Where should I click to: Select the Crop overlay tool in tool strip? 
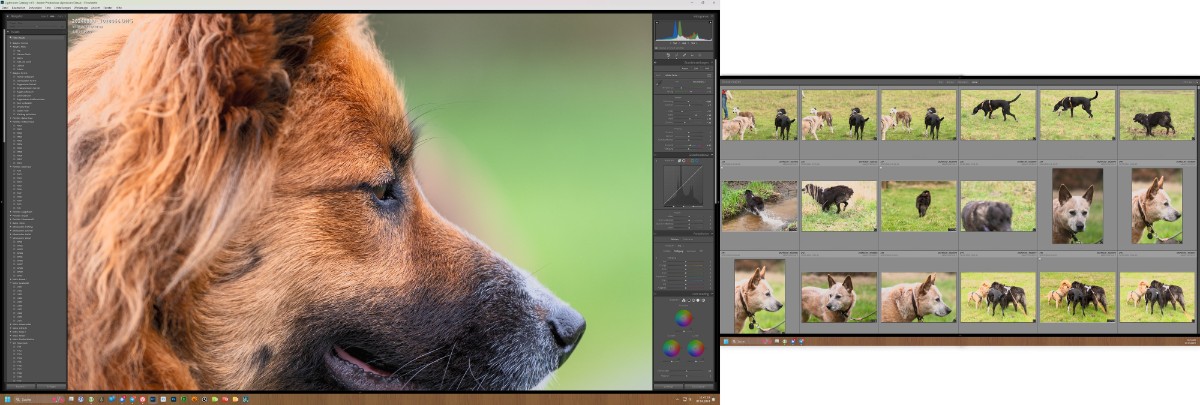[x=667, y=55]
